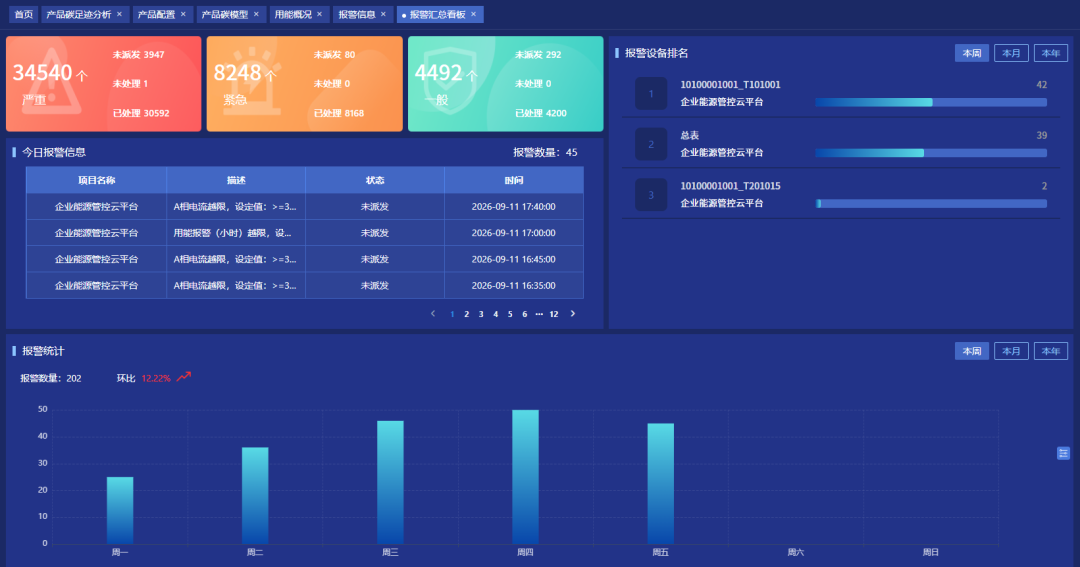This screenshot has height=567, width=1080.
Task: Click 未派发 80 on the 紧急 card
Action: tap(334, 54)
